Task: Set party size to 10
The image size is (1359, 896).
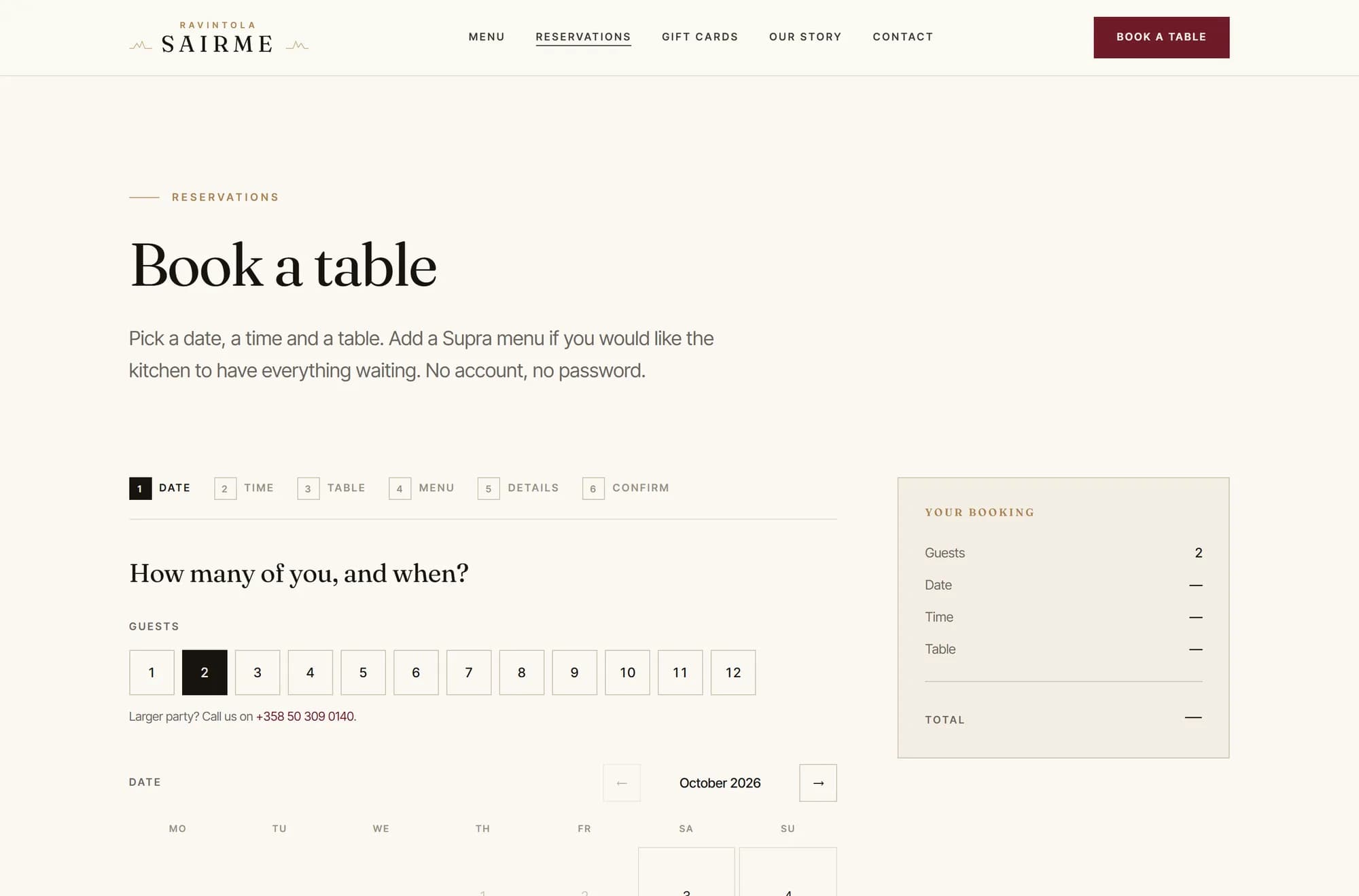Action: (627, 673)
